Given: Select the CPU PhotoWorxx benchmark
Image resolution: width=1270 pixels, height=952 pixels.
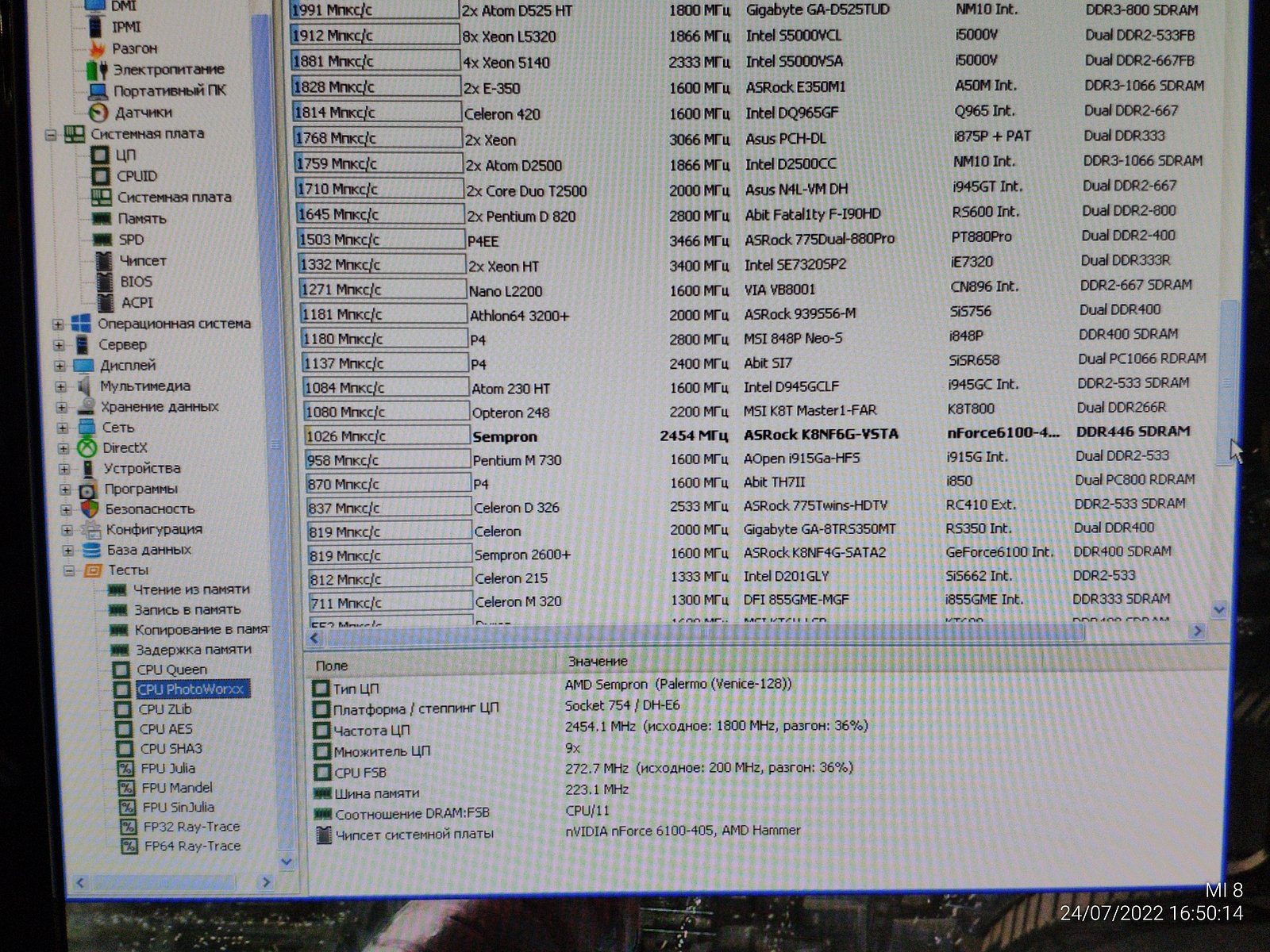Looking at the screenshot, I should 191,689.
